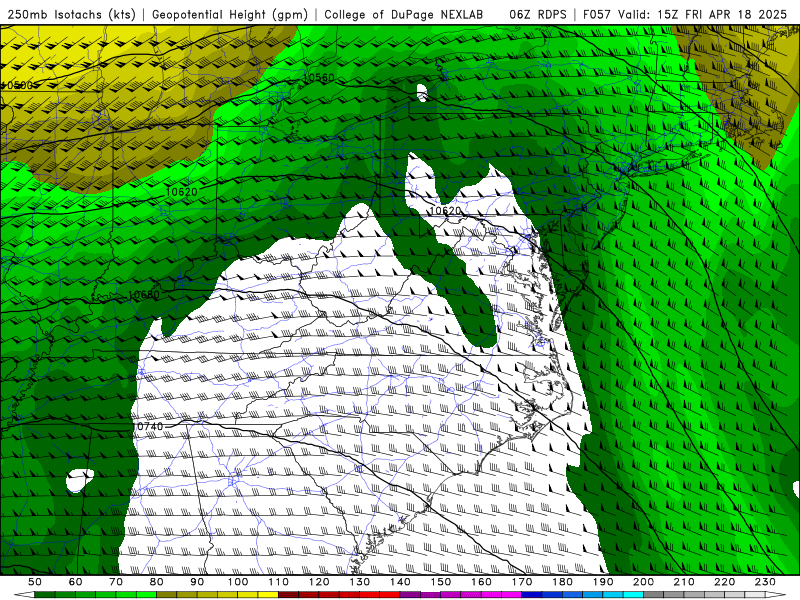Pick the yellow color bar segment below 100
The height and width of the screenshot is (600, 800).
point(248,595)
